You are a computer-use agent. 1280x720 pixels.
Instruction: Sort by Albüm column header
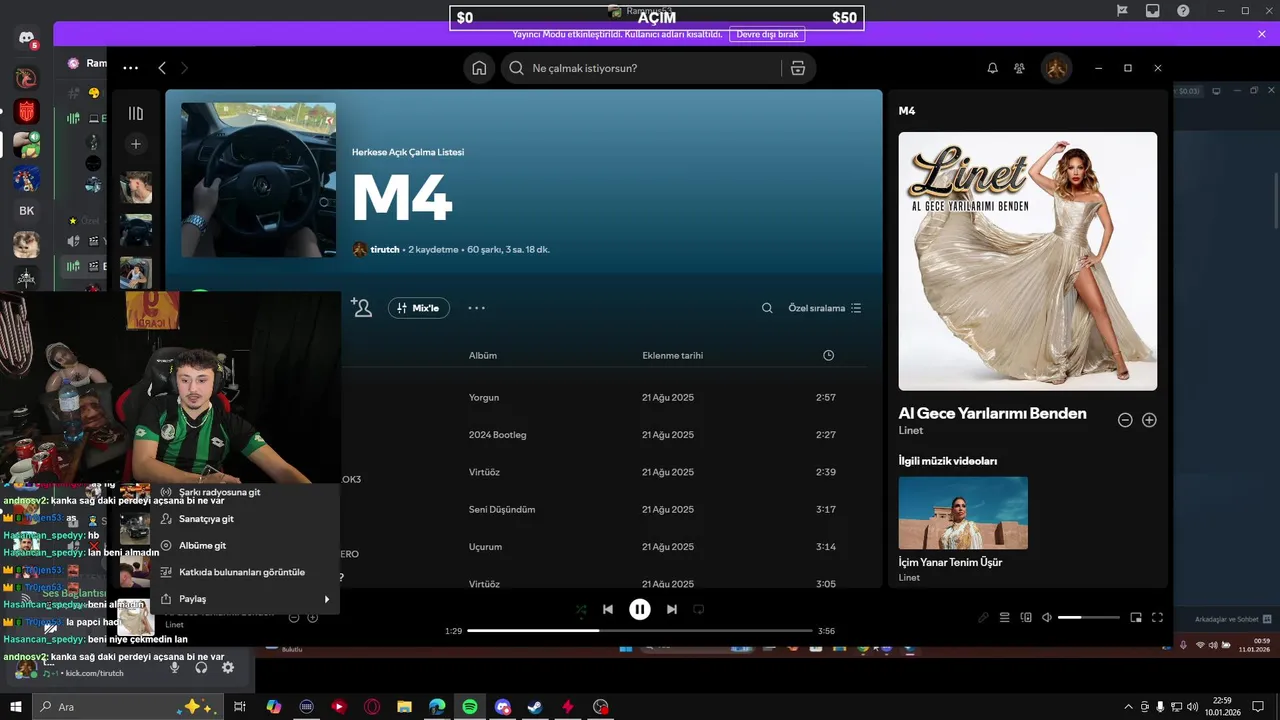tap(483, 355)
